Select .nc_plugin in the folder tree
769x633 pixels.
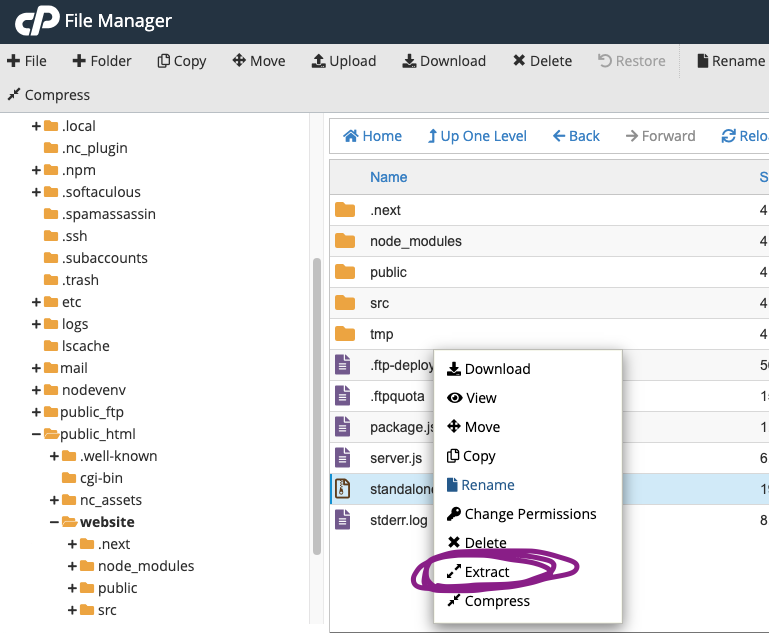coord(95,148)
